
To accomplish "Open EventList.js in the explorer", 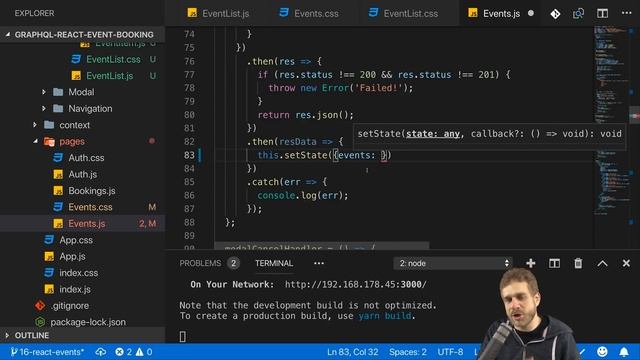I will point(109,76).
